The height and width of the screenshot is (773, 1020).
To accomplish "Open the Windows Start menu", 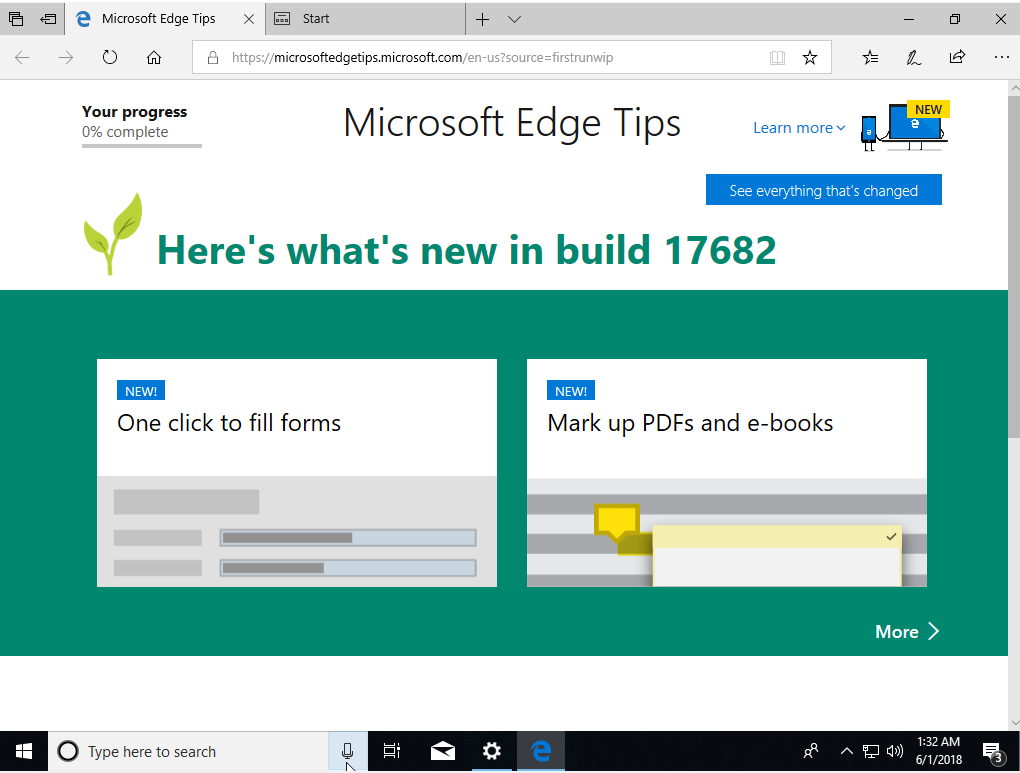I will click(23, 752).
